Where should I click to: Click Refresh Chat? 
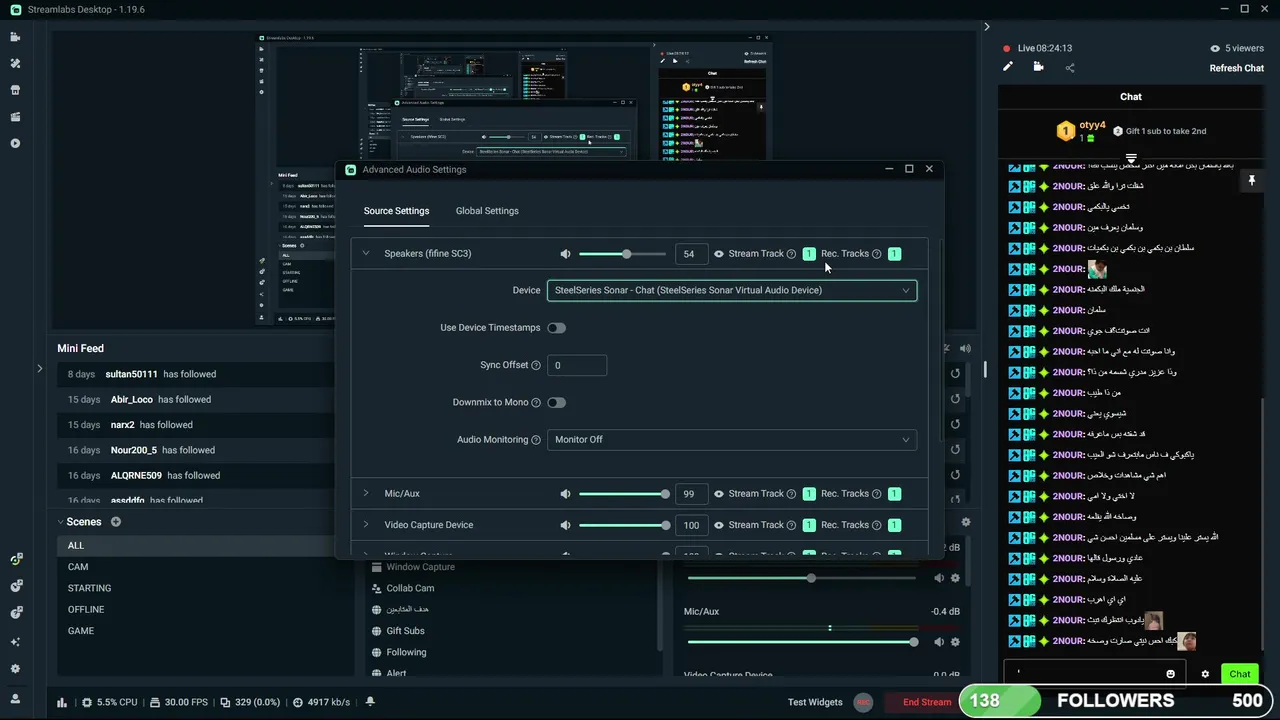(x=1237, y=68)
